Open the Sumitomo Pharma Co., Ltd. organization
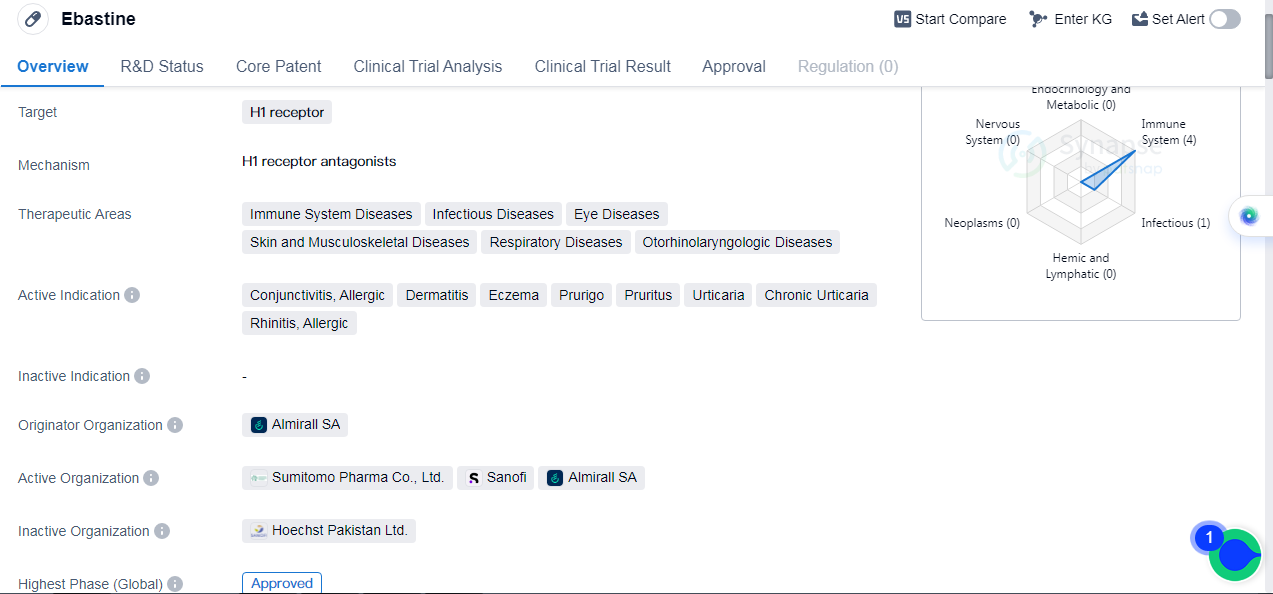 click(347, 478)
